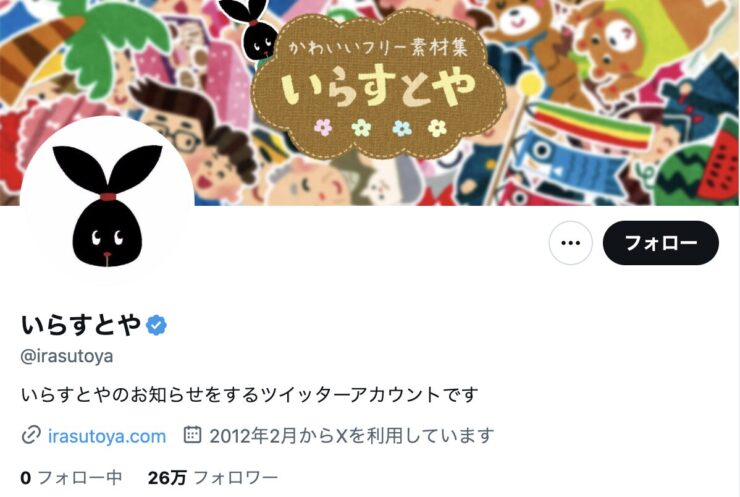Screen dimensions: 740x497
Task: View the 0 フォロー中 following list
Action: (x=71, y=478)
